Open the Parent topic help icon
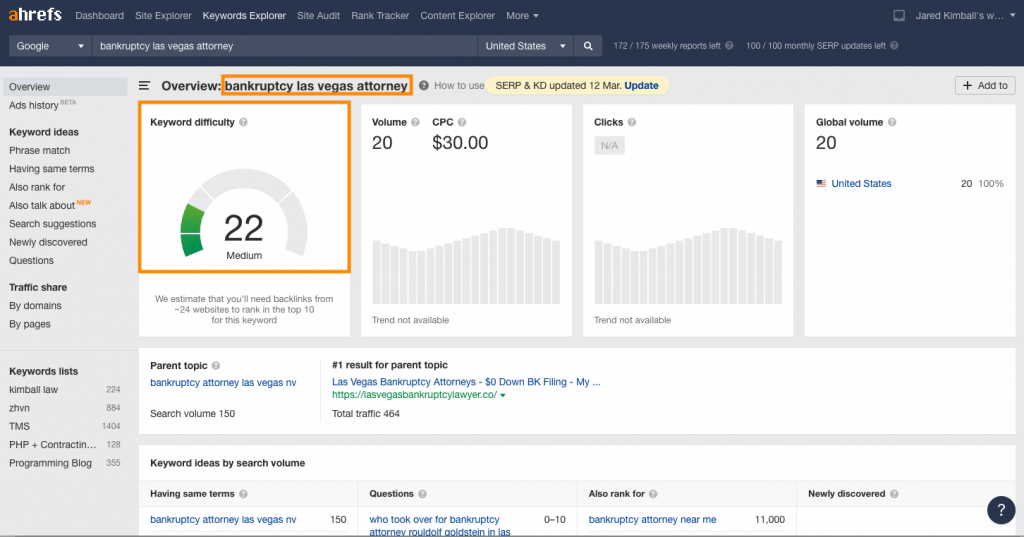Viewport: 1024px width, 537px height. 216,366
